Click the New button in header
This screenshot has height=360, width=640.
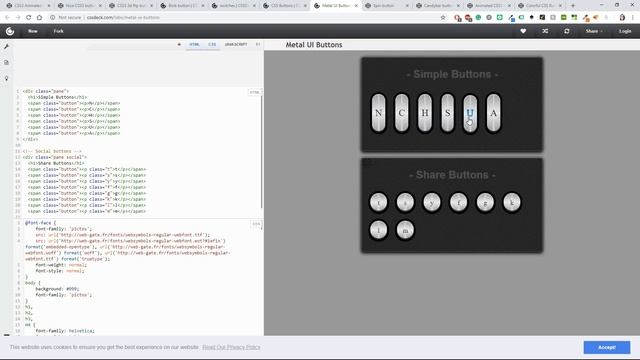[33, 31]
